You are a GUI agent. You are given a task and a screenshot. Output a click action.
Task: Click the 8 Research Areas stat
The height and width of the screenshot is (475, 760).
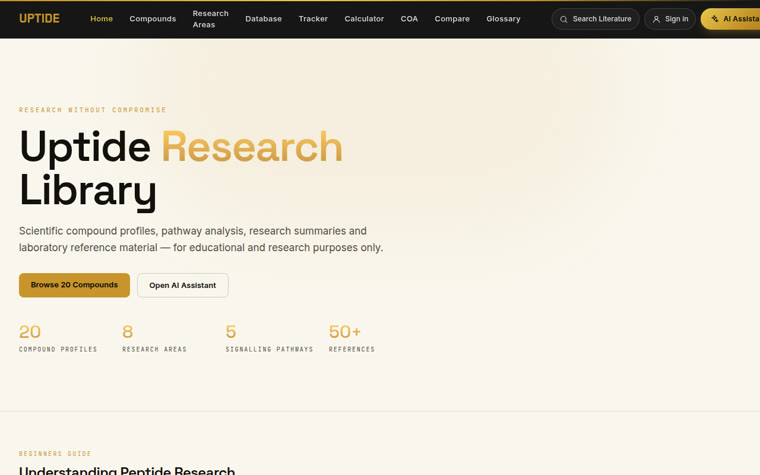point(154,338)
